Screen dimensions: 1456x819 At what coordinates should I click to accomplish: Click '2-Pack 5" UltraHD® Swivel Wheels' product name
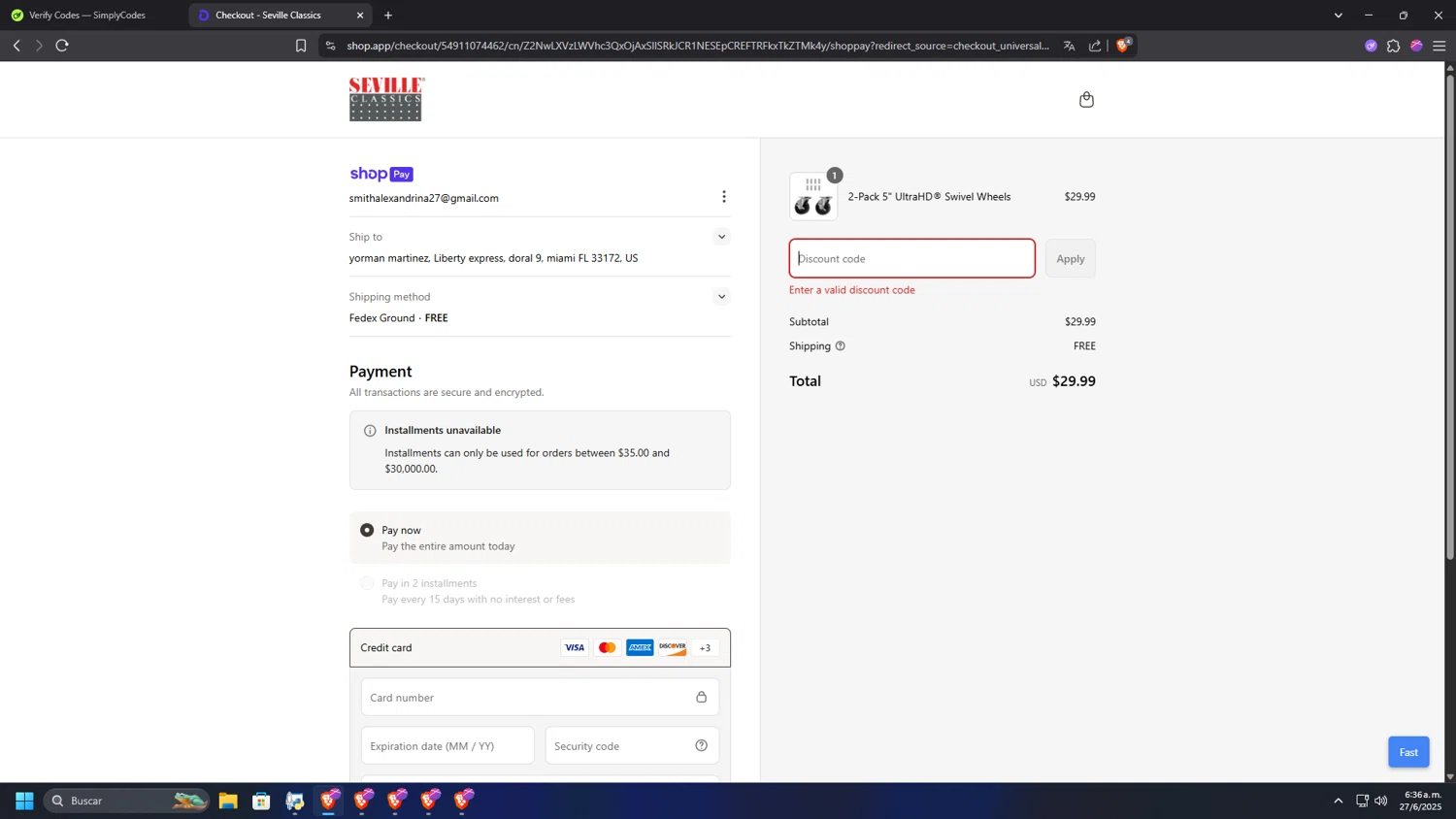(929, 197)
